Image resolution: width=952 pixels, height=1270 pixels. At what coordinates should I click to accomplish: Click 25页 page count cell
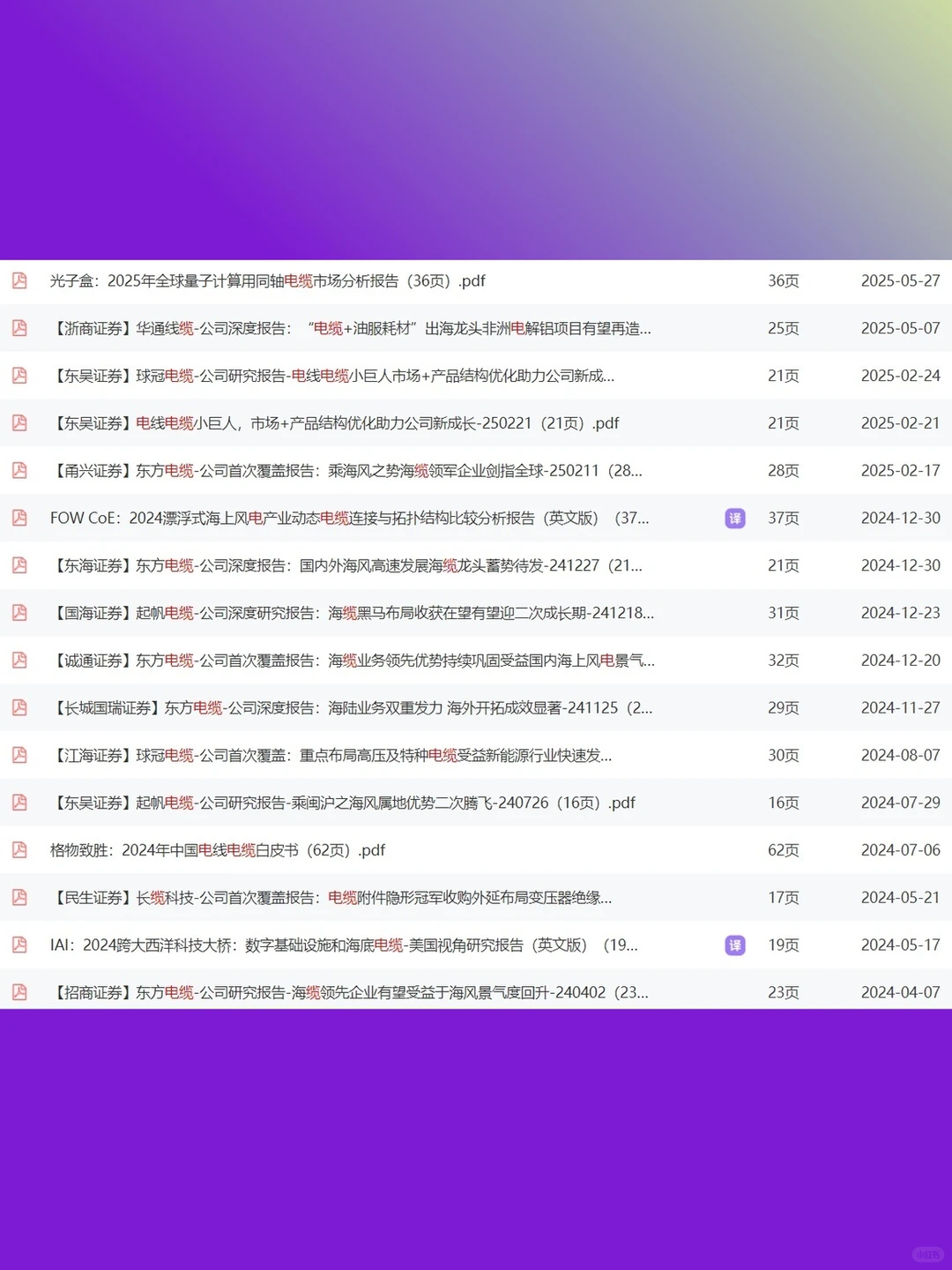tap(784, 328)
